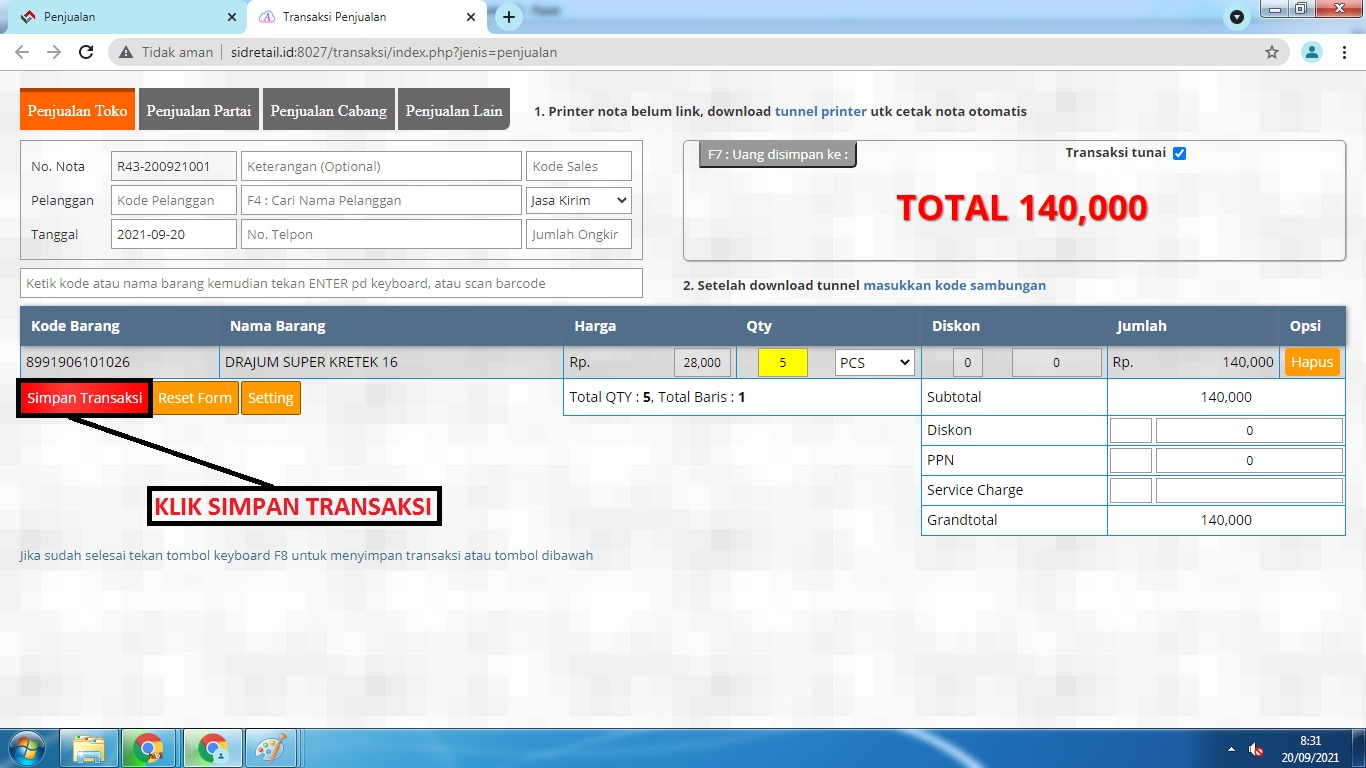
Task: Select the Penjualan Partai tab
Action: point(198,110)
